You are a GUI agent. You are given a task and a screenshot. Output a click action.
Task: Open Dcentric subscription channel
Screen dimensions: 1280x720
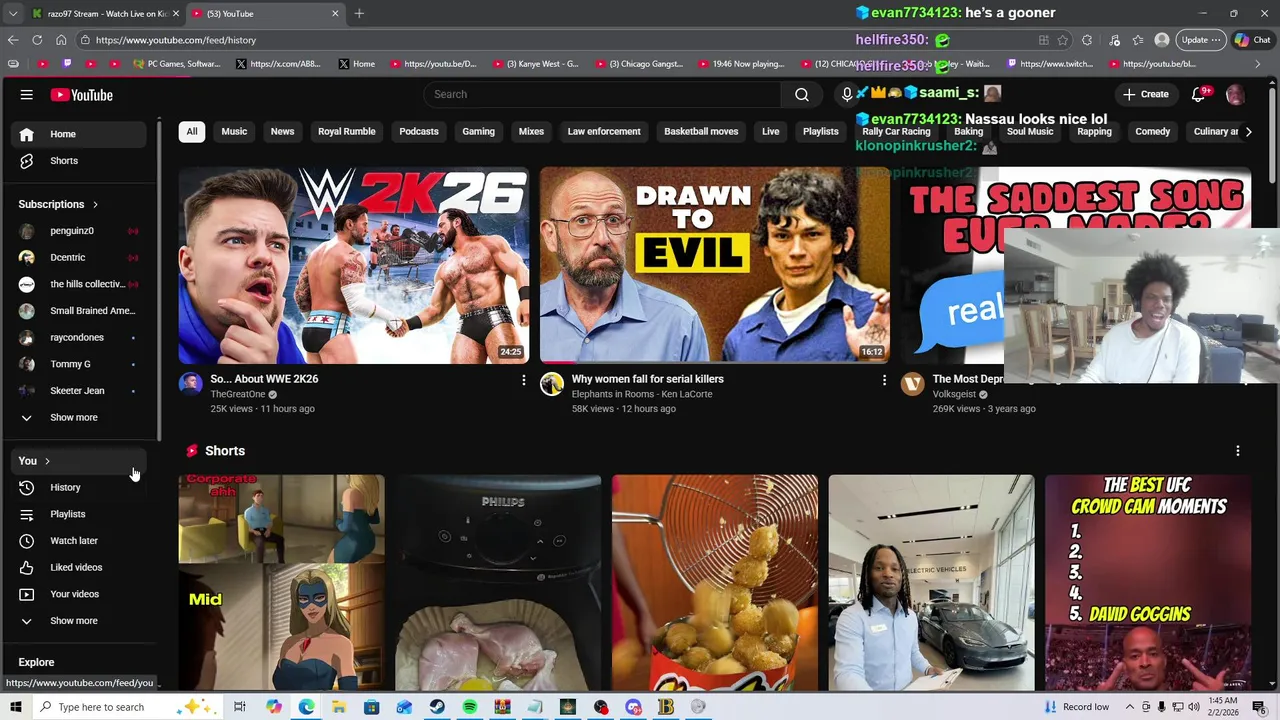80,257
